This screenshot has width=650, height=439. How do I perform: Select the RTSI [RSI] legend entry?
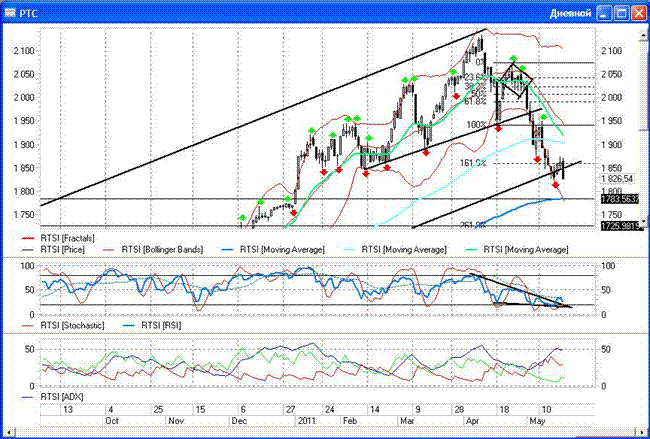click(161, 325)
